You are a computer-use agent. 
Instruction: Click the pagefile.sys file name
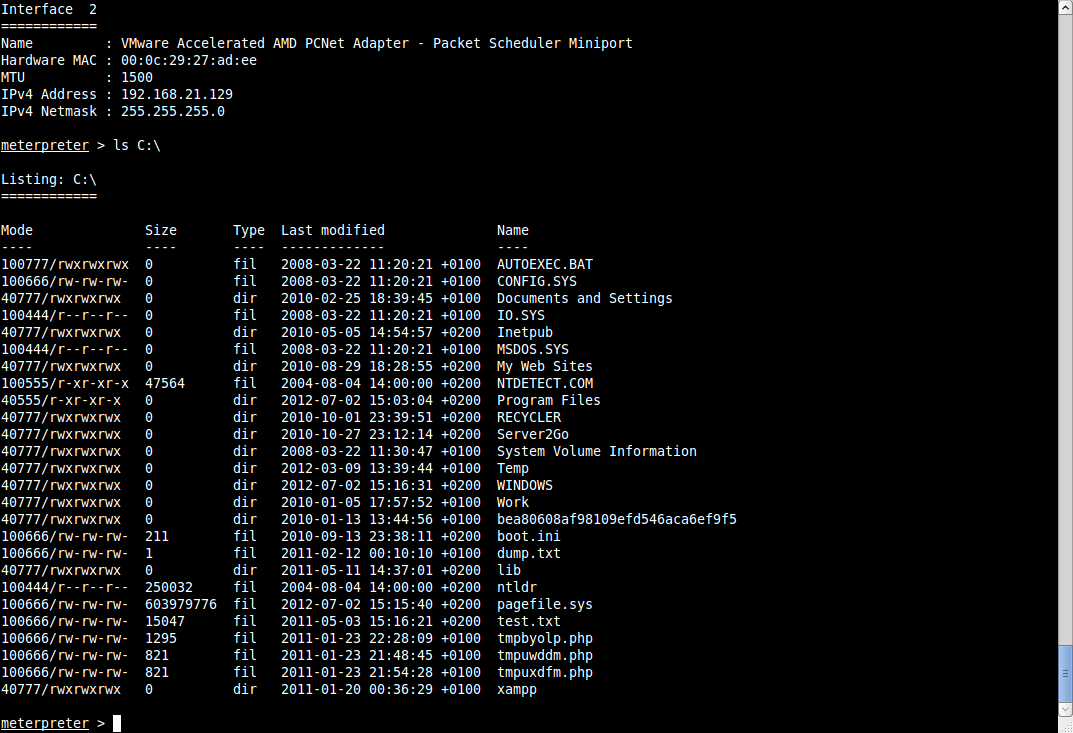[544, 604]
